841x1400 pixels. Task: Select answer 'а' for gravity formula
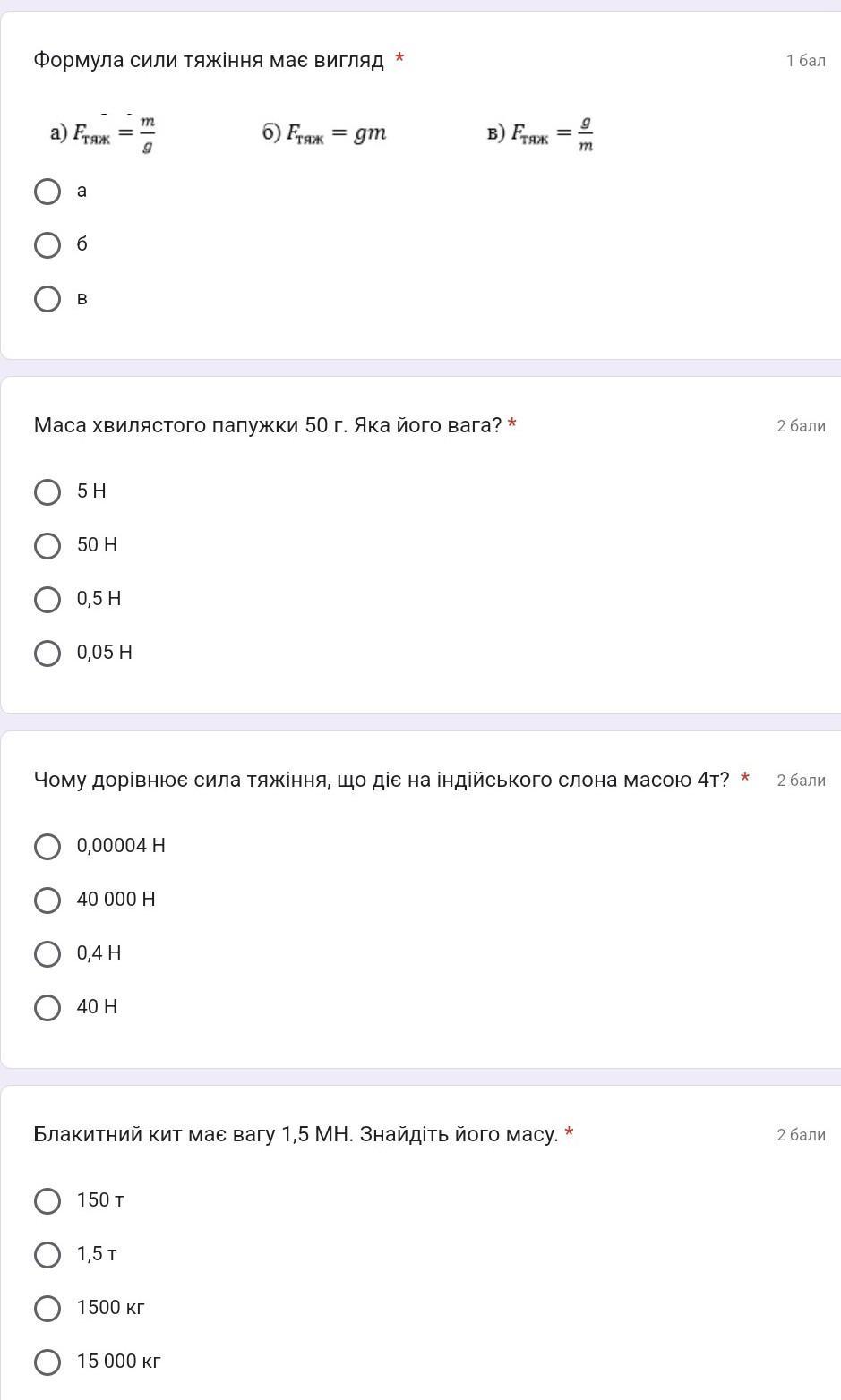(47, 192)
